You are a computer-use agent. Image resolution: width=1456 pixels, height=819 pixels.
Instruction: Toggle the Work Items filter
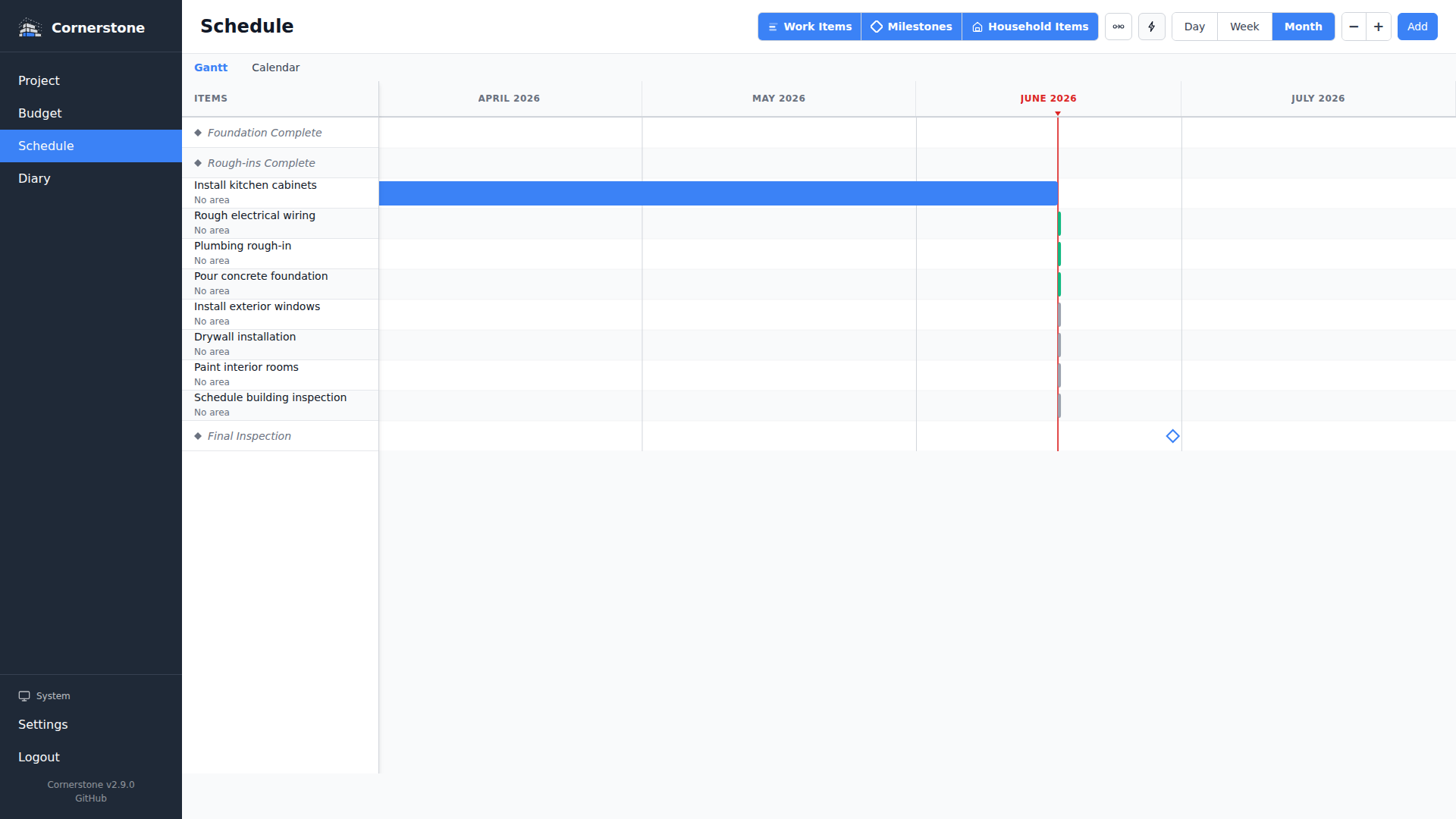pyautogui.click(x=809, y=27)
